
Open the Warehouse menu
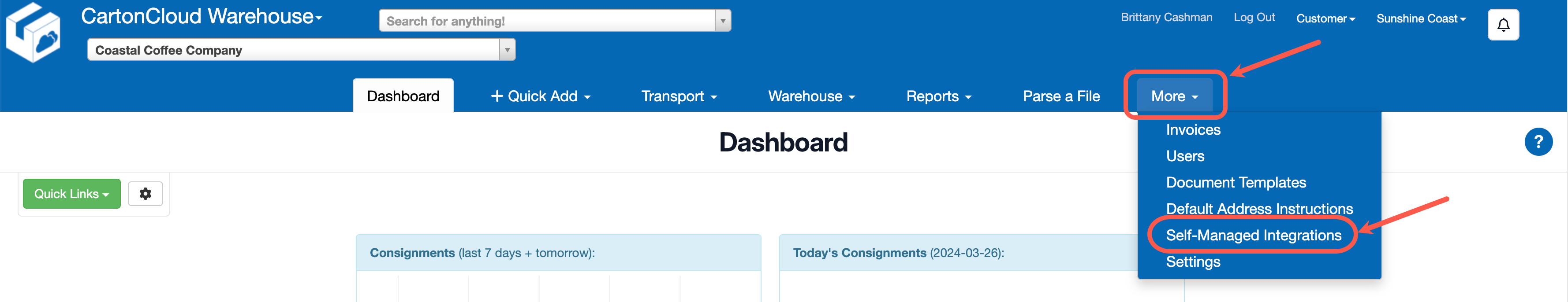811,96
